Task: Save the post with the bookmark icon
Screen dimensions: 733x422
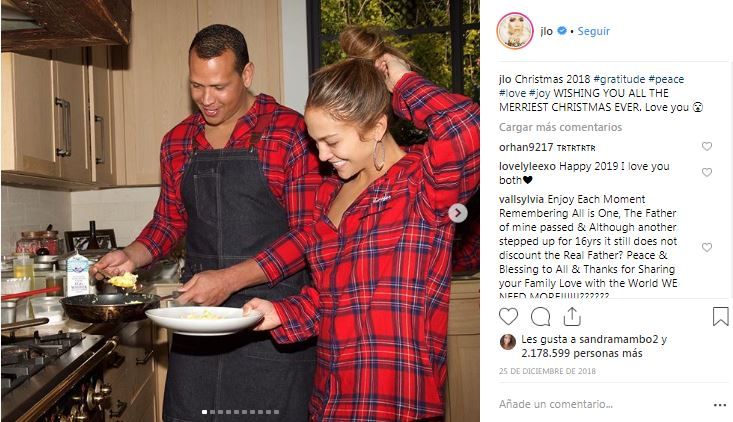Action: coord(720,316)
